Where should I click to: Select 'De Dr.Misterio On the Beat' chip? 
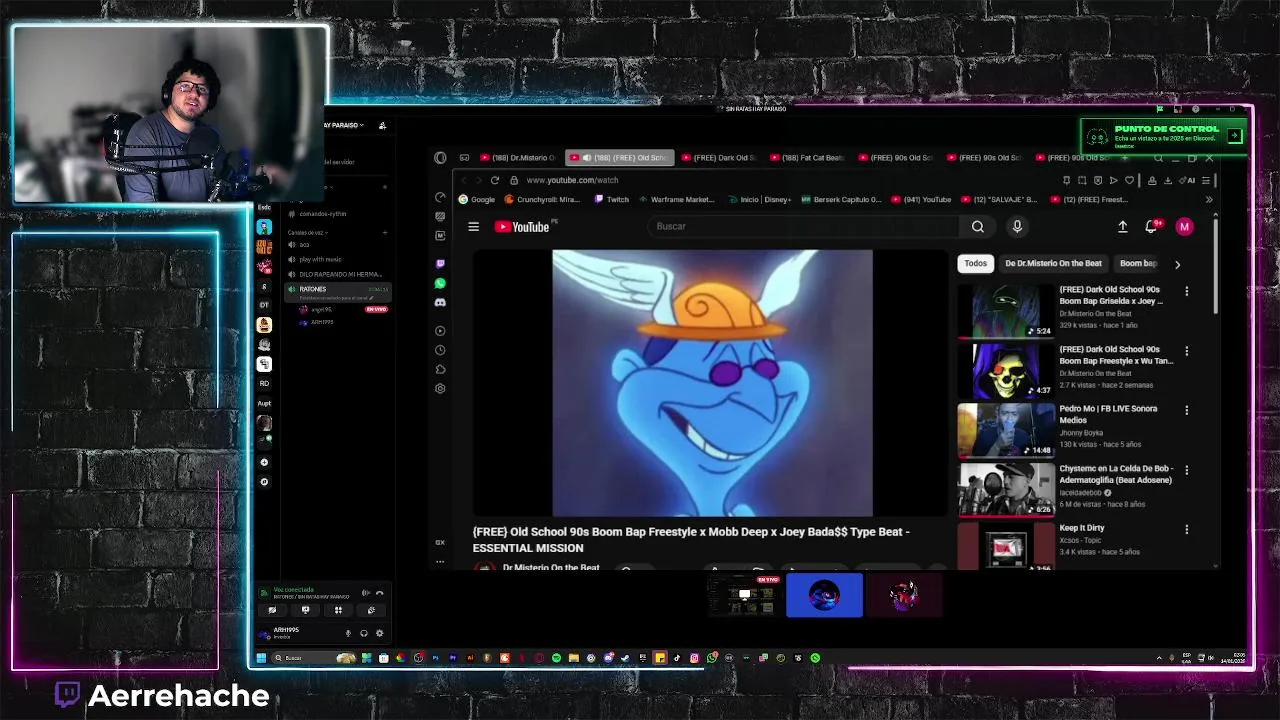click(1053, 264)
